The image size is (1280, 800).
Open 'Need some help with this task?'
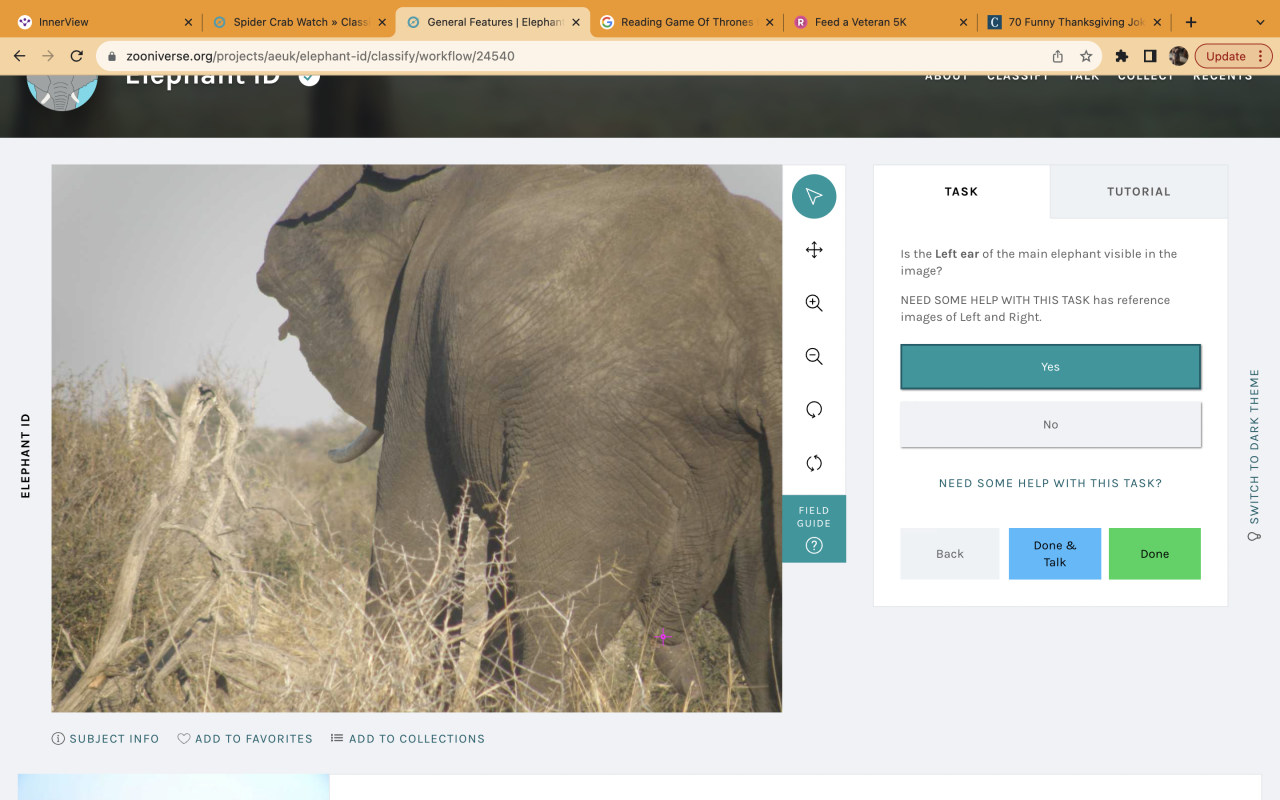click(x=1050, y=483)
